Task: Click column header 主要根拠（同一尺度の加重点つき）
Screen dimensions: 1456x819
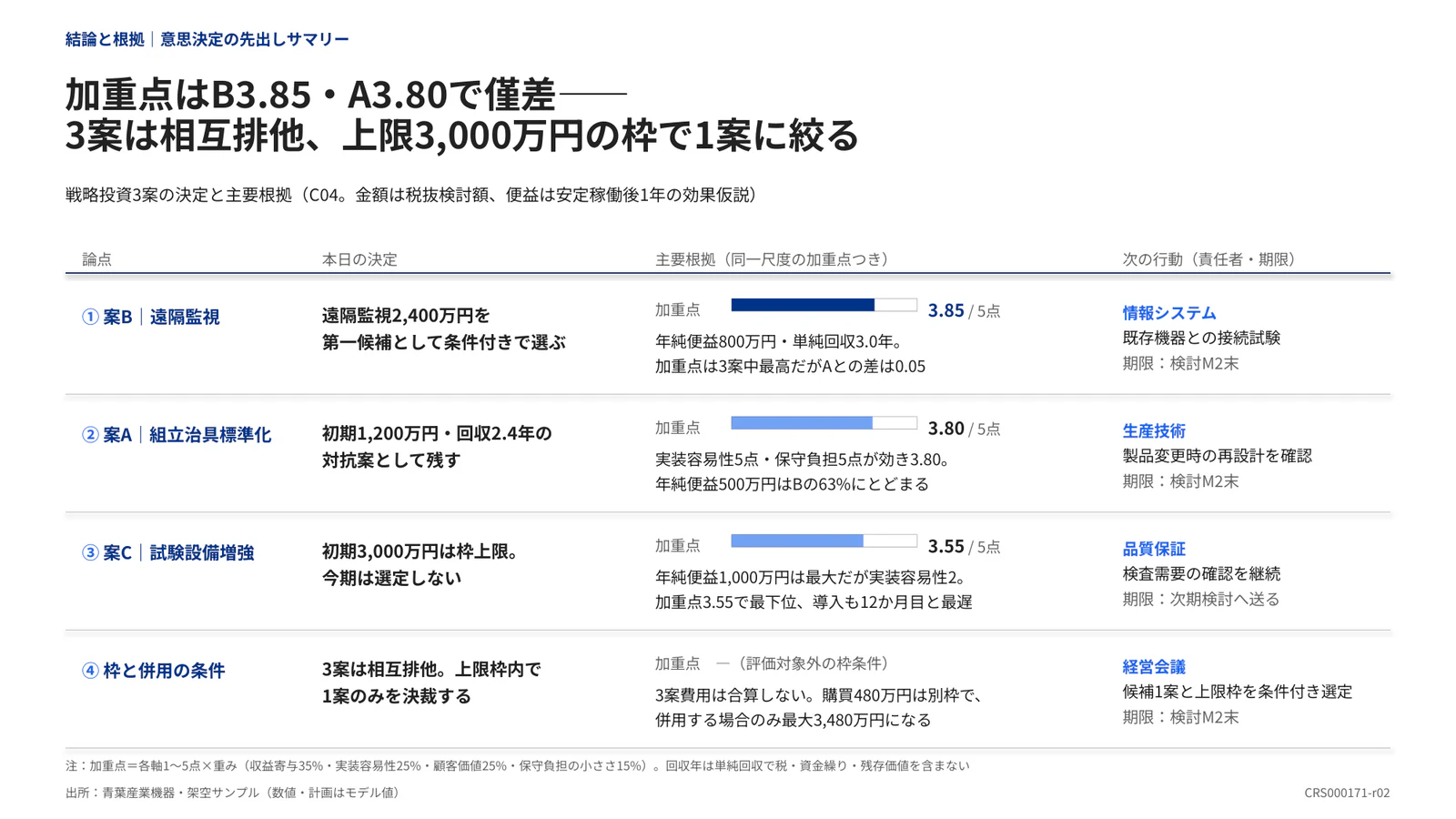Action: 772,259
